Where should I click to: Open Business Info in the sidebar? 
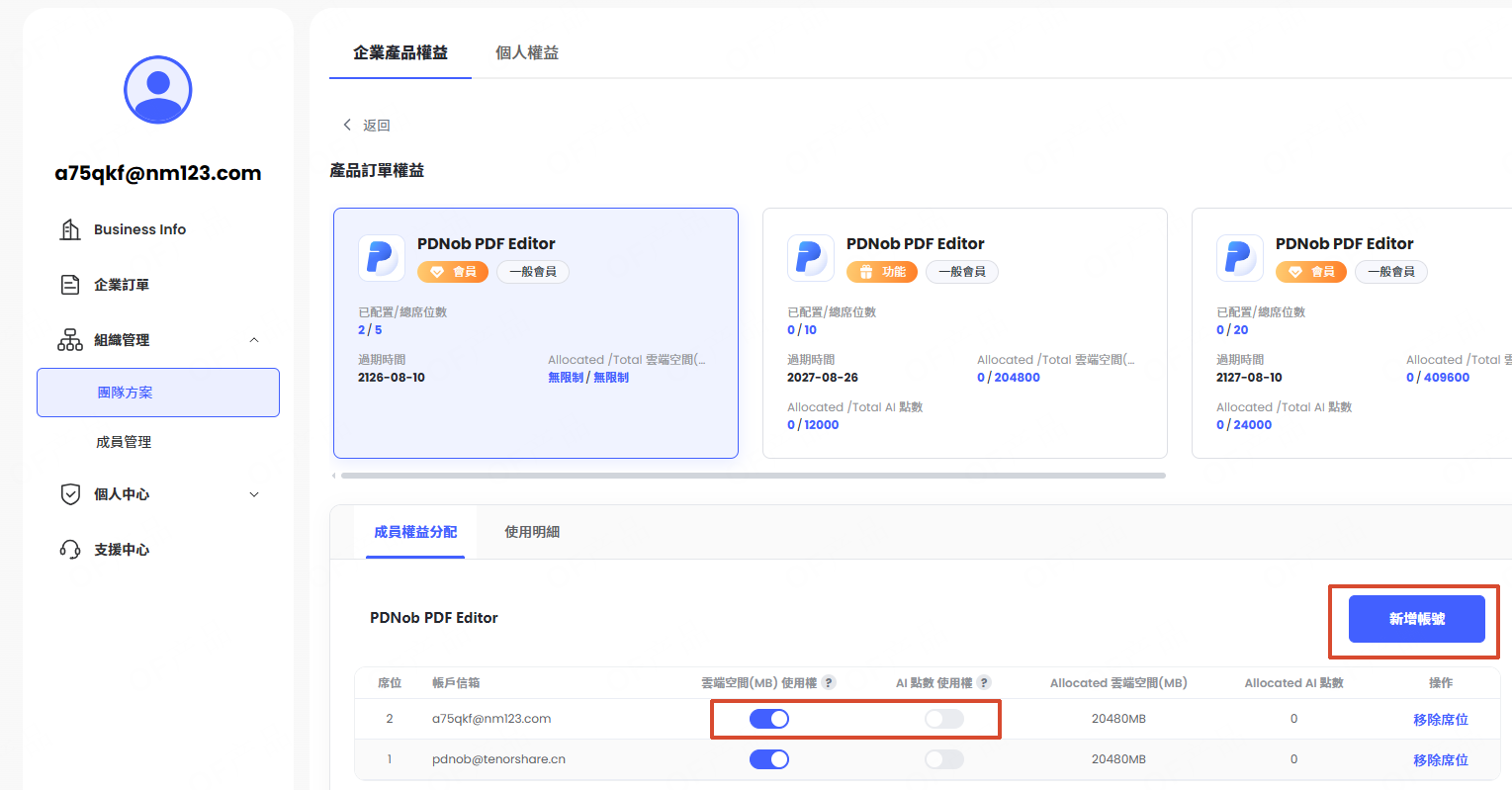coord(139,229)
